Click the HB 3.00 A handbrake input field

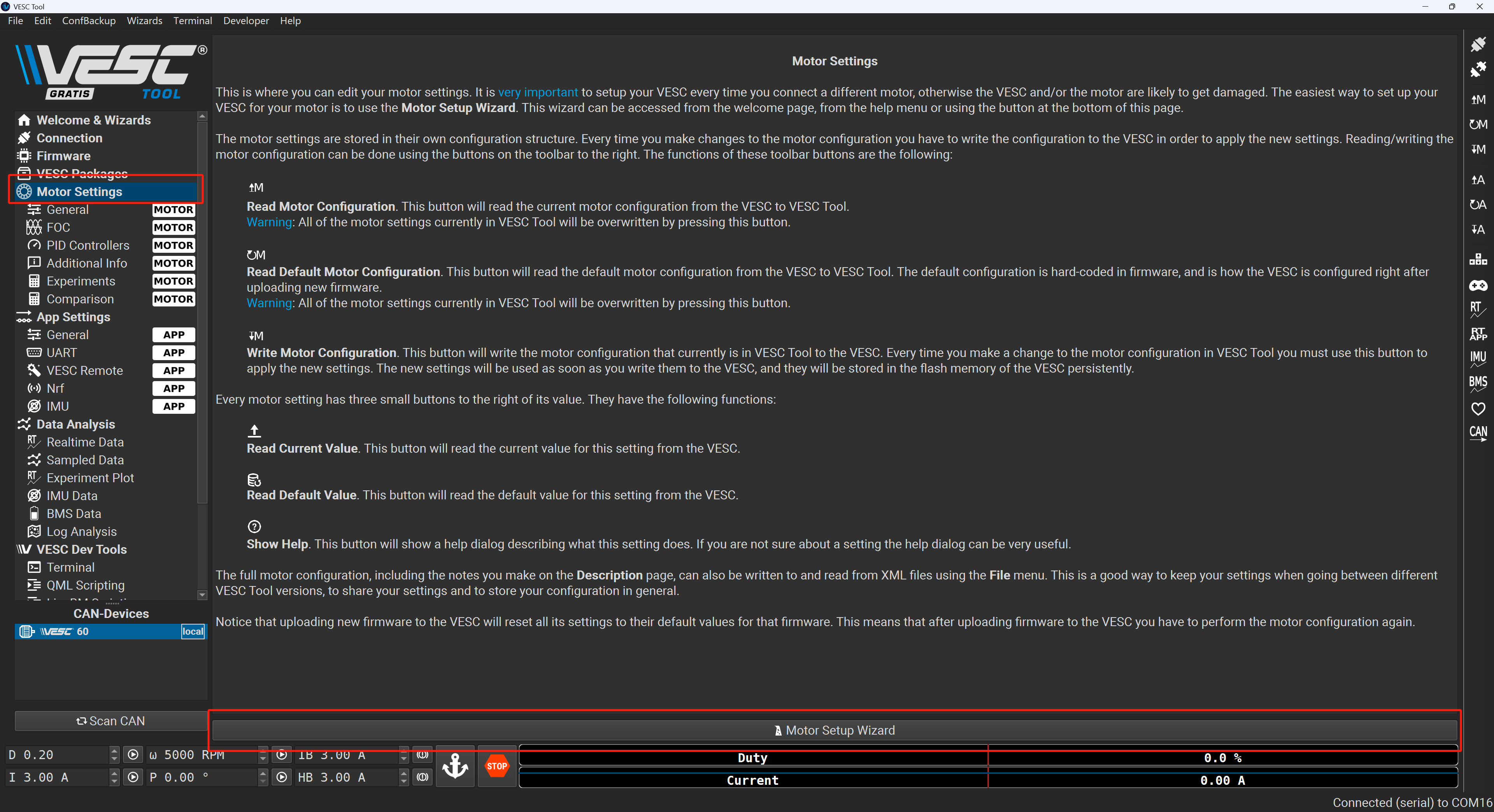[x=347, y=777]
